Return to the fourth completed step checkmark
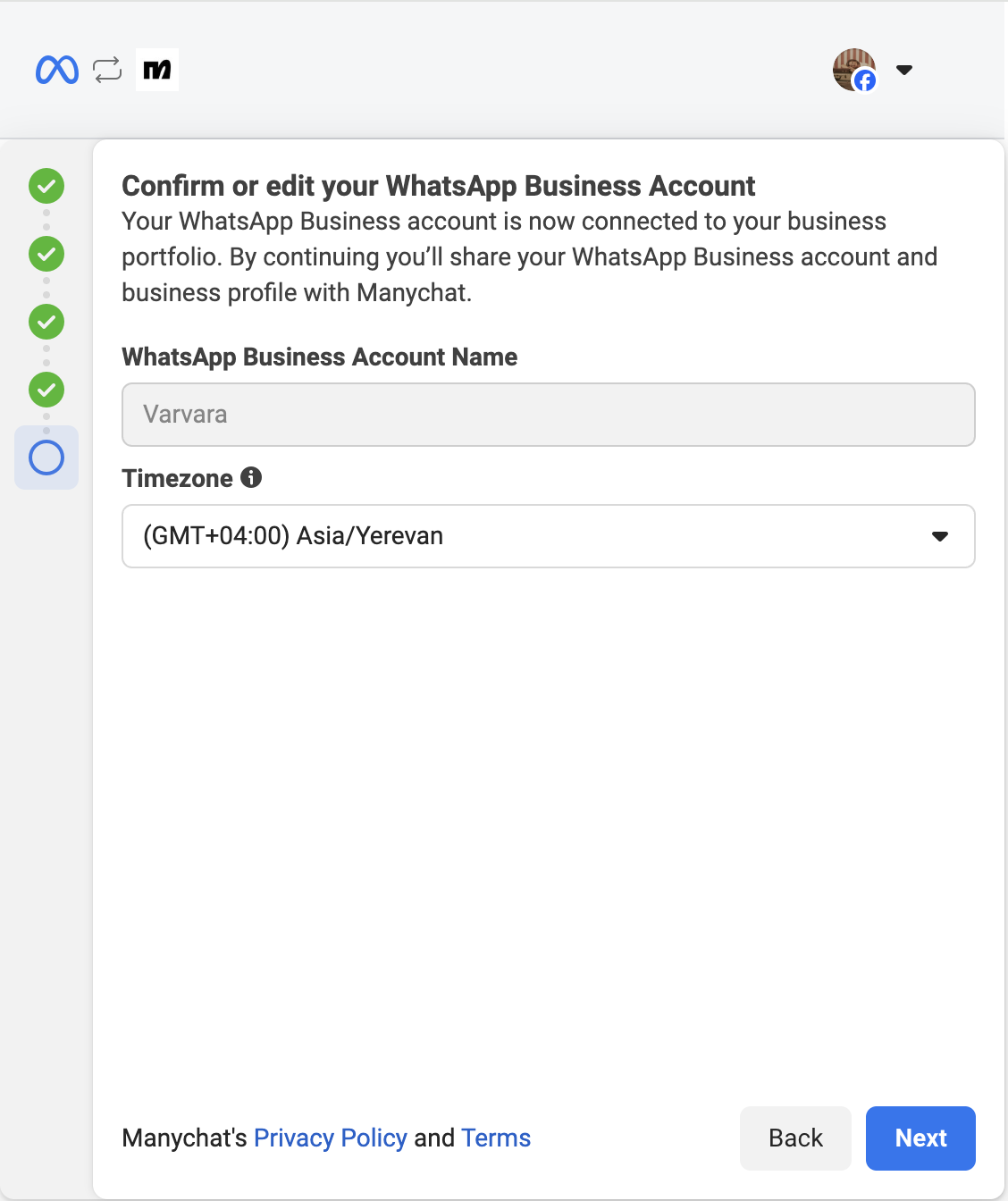1008x1201 pixels. [x=46, y=390]
